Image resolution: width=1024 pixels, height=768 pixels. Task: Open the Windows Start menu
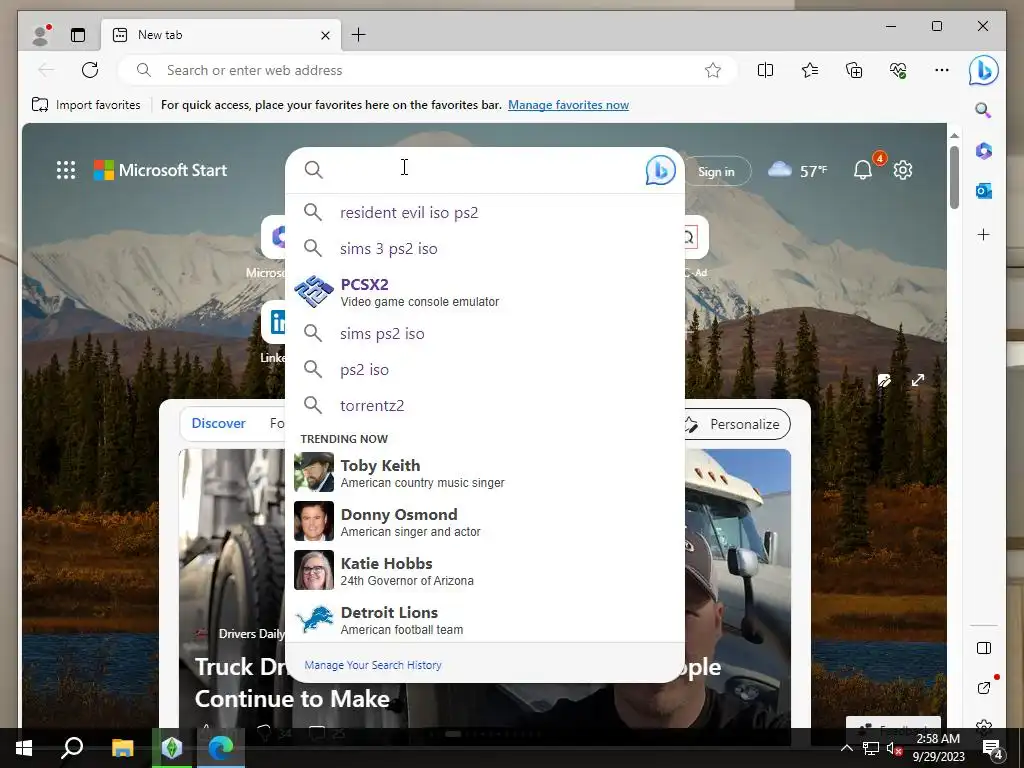tap(24, 748)
